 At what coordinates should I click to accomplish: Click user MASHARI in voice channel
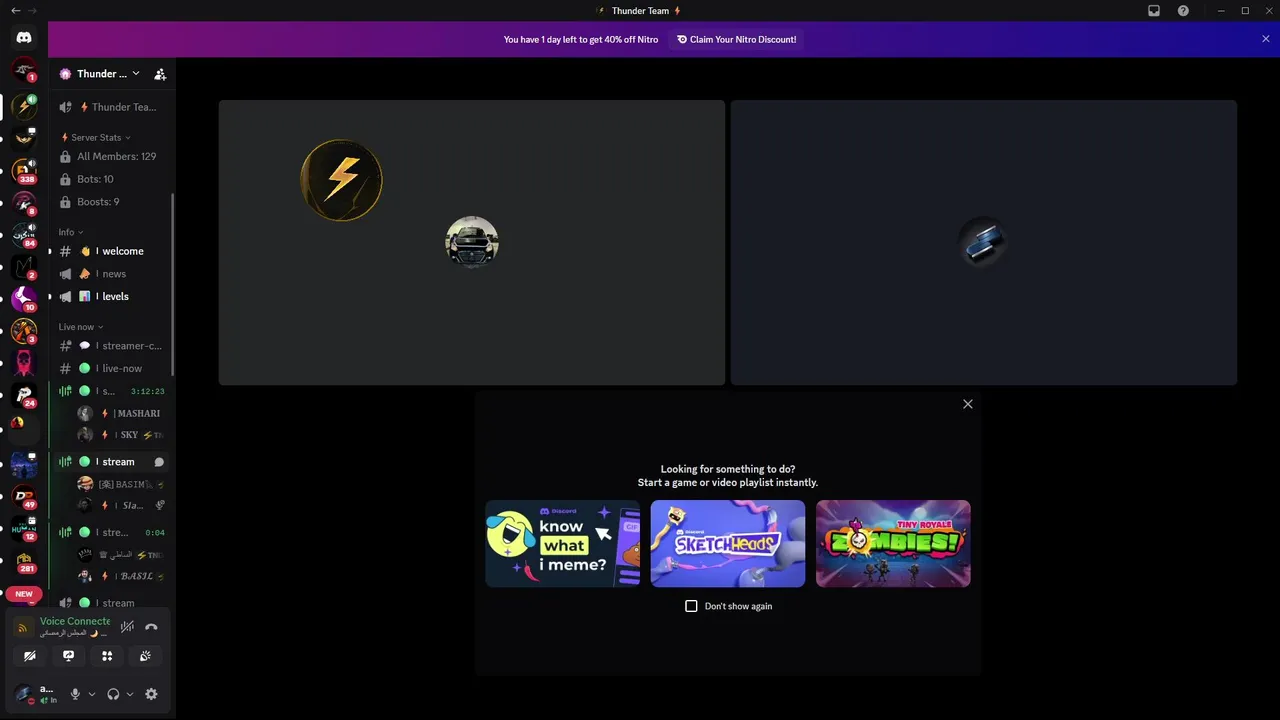pos(120,413)
